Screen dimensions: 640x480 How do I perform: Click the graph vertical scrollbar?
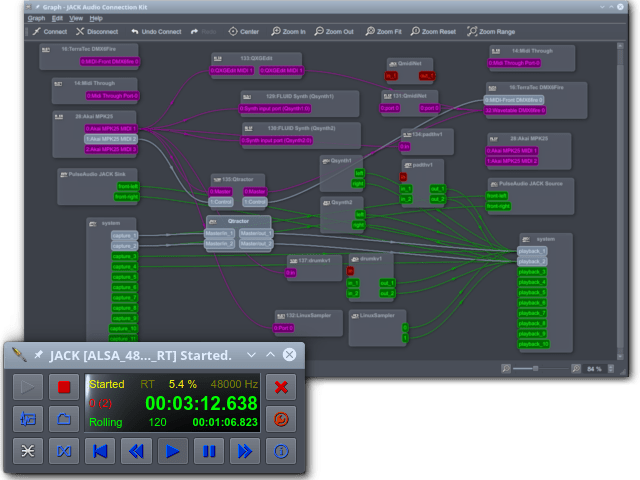pyautogui.click(x=620, y=200)
